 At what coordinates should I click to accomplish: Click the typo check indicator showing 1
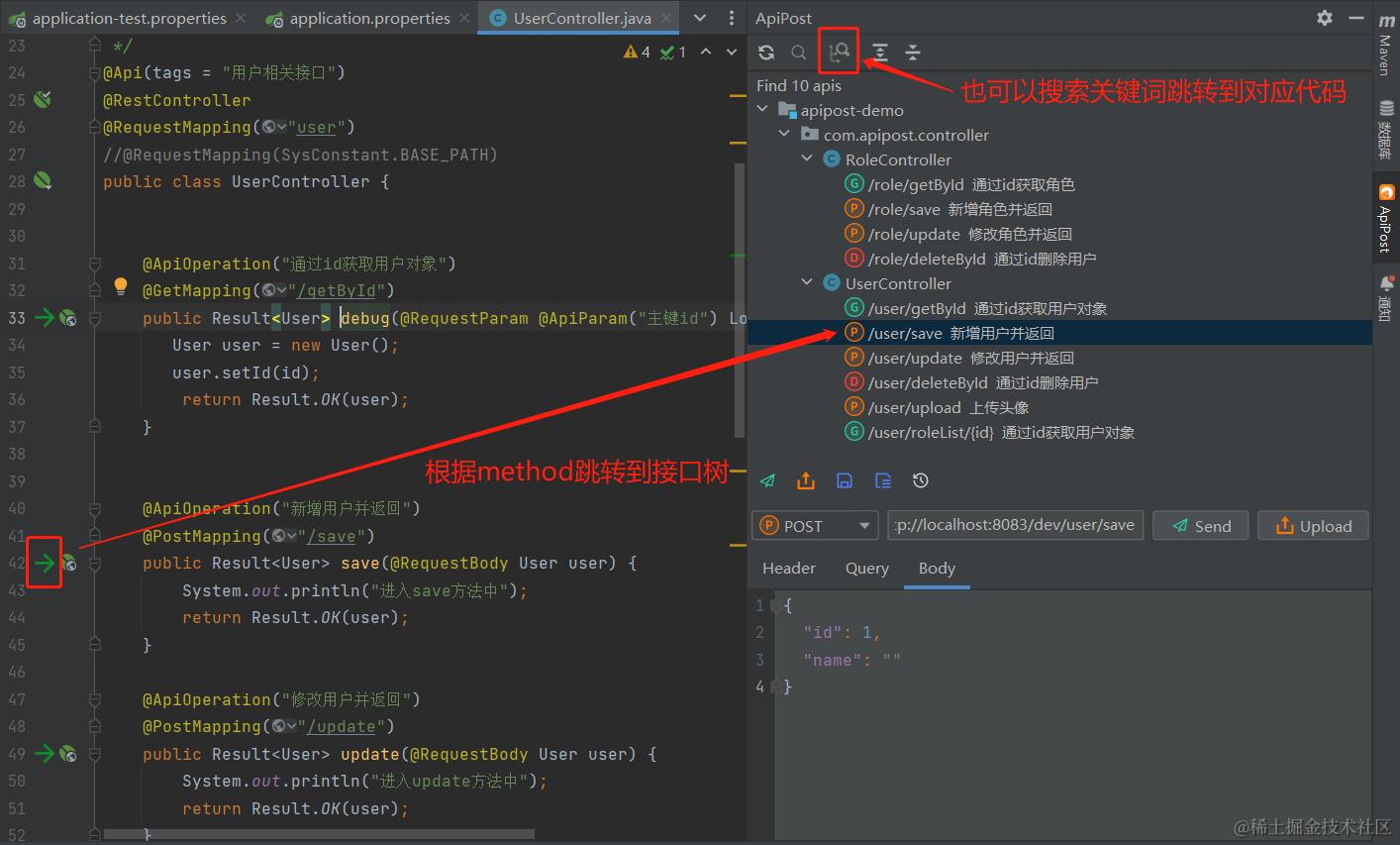(x=673, y=52)
